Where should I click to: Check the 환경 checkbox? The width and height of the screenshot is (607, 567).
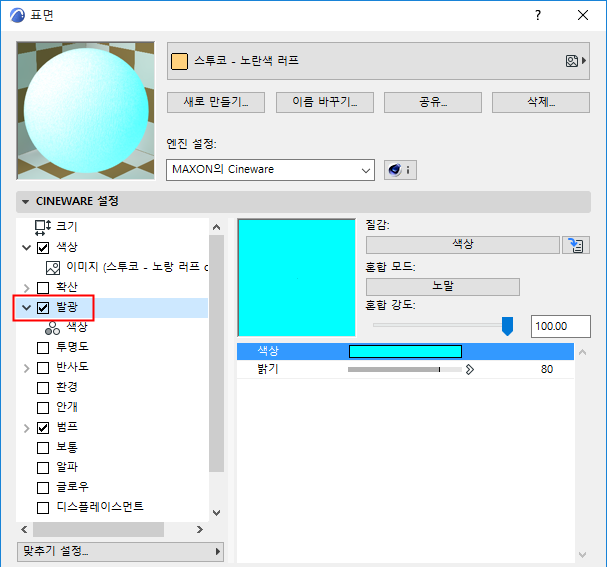coord(43,388)
